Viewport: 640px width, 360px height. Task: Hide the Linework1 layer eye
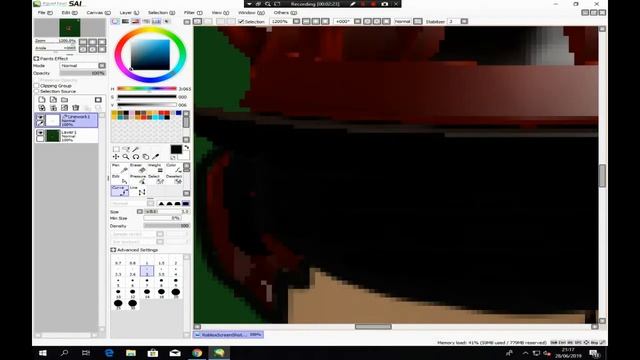[x=40, y=118]
